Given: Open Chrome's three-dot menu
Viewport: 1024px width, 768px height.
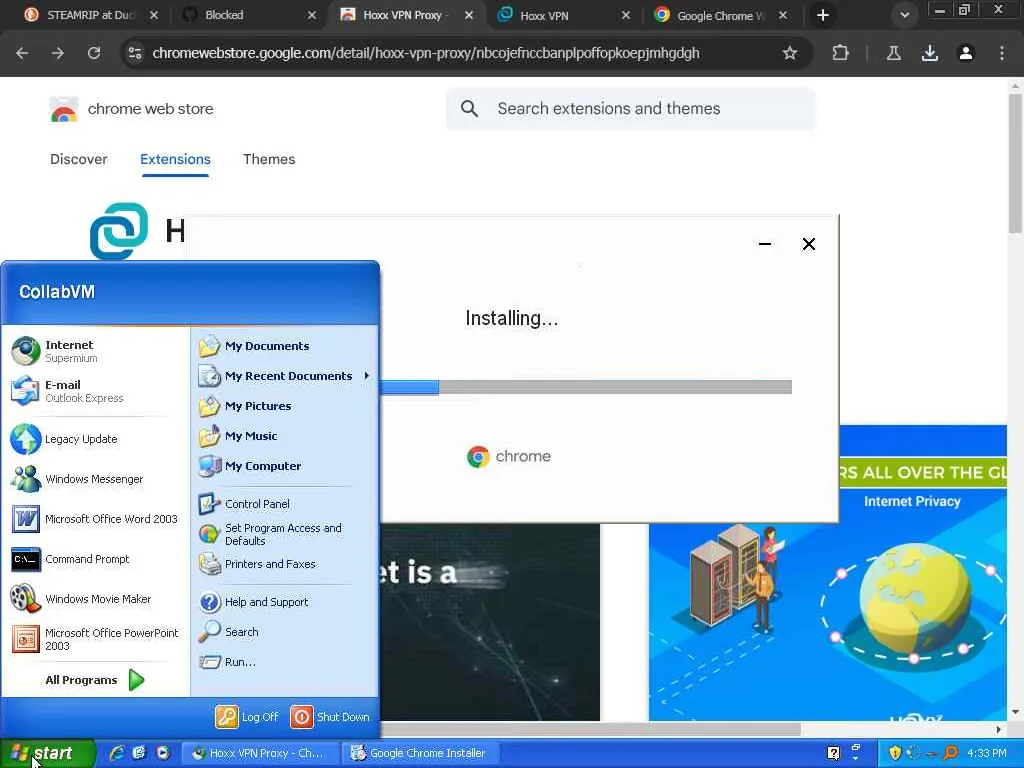Looking at the screenshot, I should click(1002, 53).
